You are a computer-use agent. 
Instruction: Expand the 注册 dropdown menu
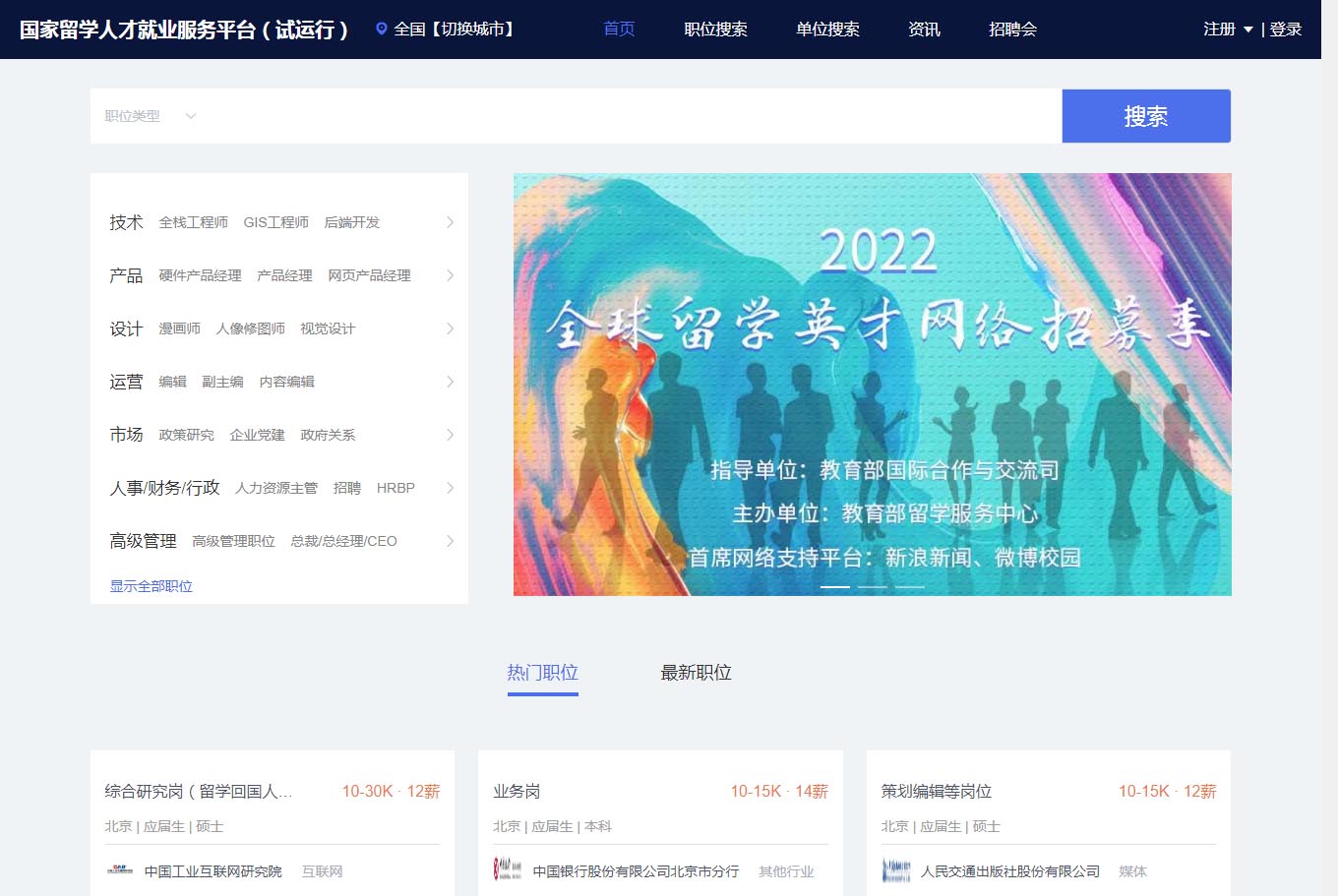pos(1226,29)
